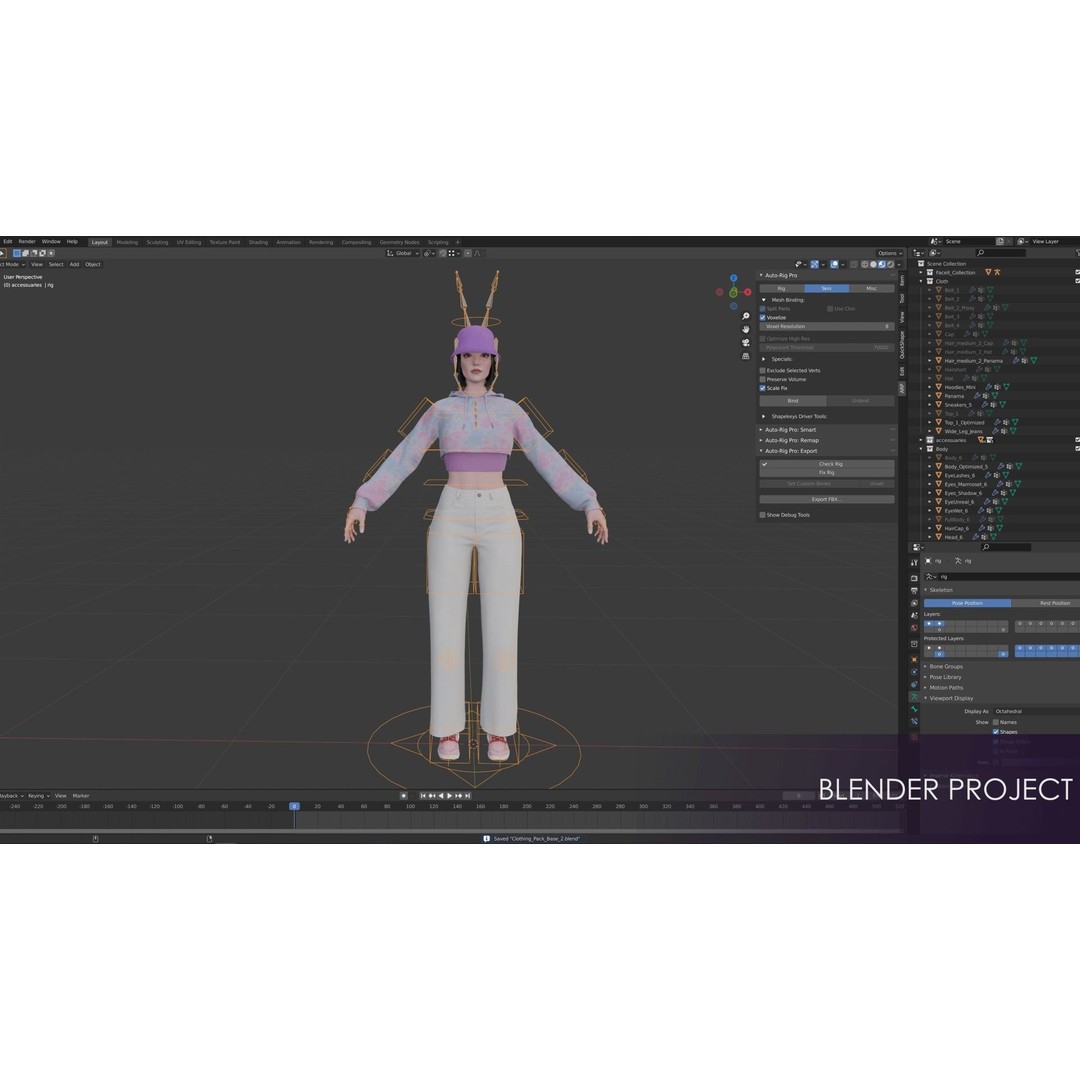This screenshot has width=1080, height=1080.
Task: Jump to start frame in timeline
Action: click(423, 796)
